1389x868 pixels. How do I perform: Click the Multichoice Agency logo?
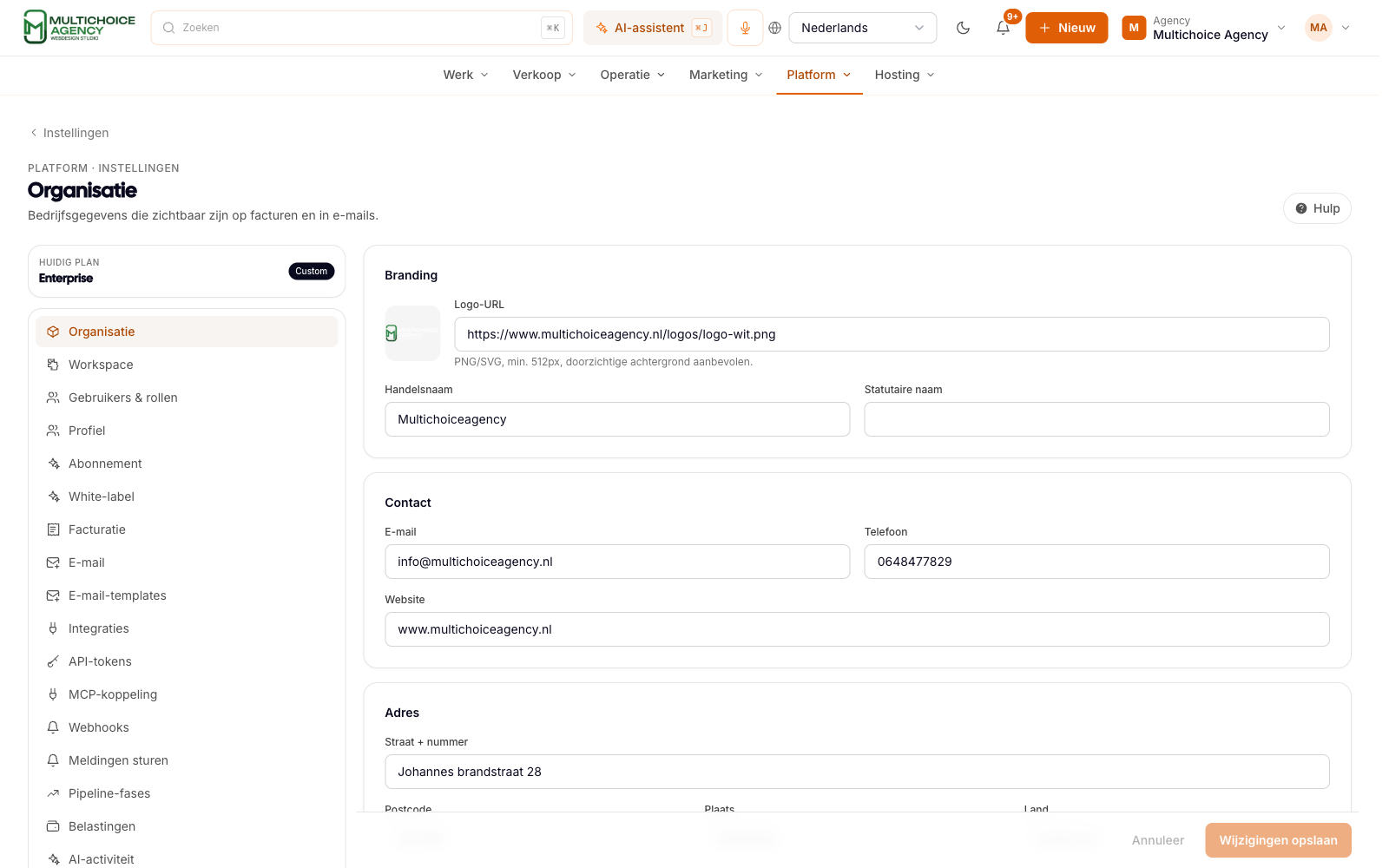click(79, 27)
